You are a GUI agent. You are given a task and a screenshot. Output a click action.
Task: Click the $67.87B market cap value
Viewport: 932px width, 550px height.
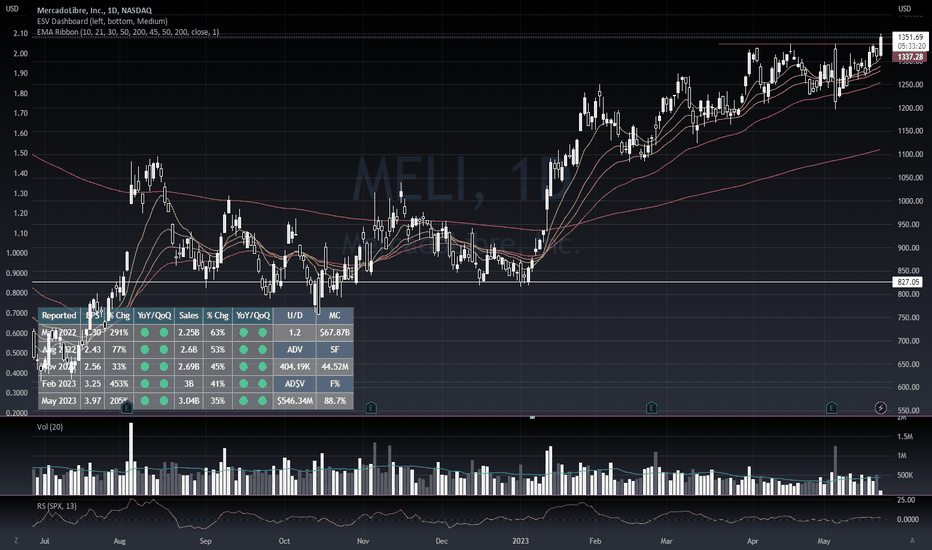click(x=335, y=333)
